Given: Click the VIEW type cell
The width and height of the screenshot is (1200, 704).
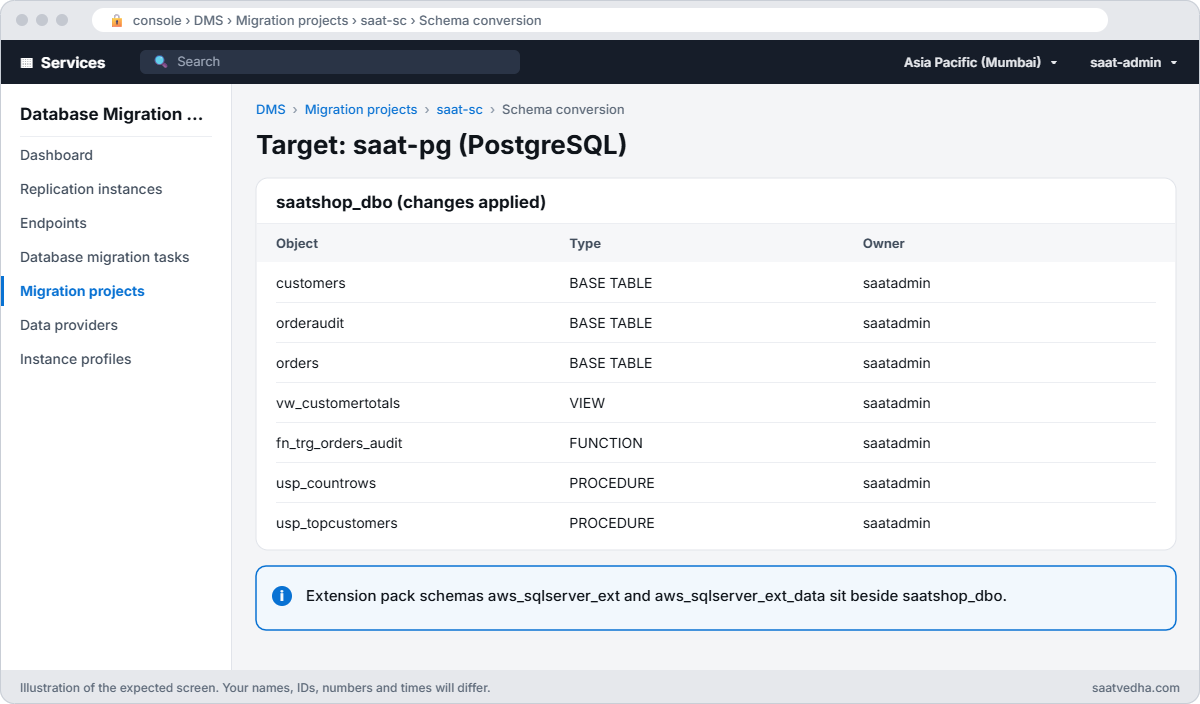Looking at the screenshot, I should pos(587,403).
